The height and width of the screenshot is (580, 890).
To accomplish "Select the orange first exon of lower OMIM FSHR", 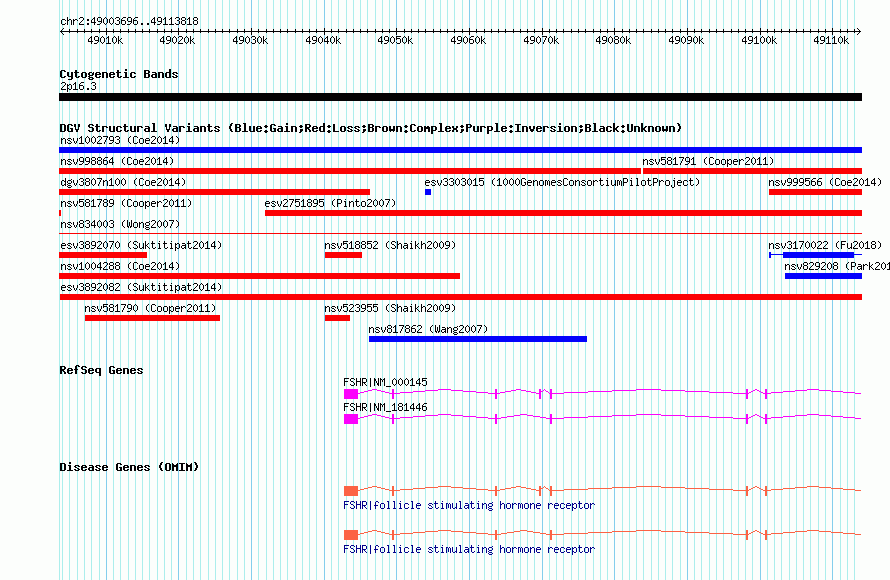I will pyautogui.click(x=351, y=535).
